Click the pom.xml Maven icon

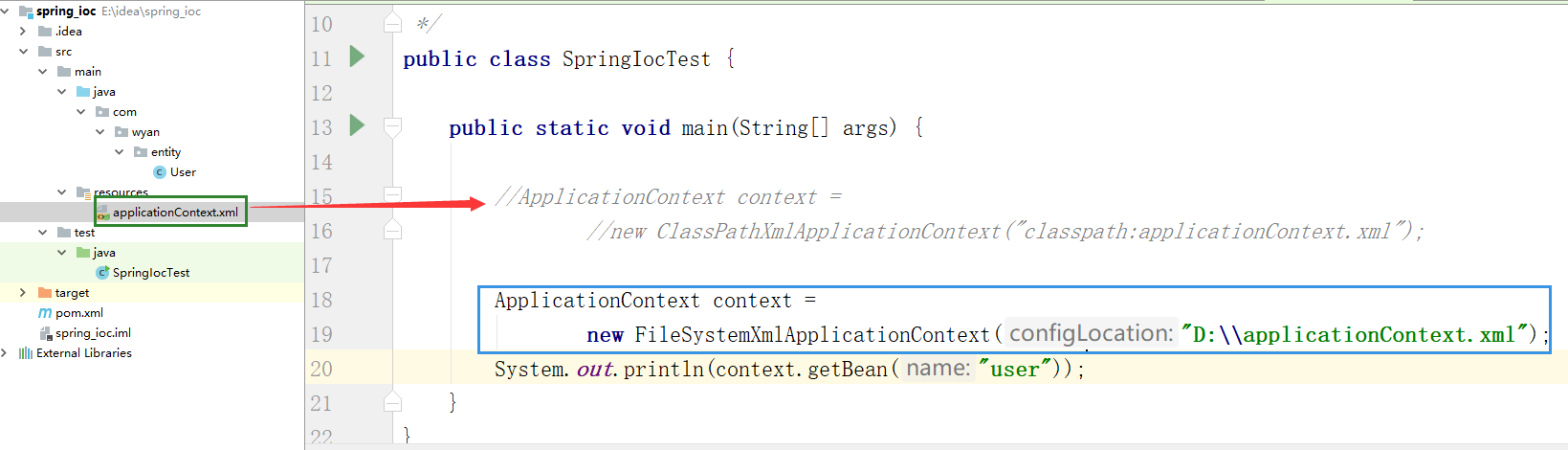tap(45, 313)
